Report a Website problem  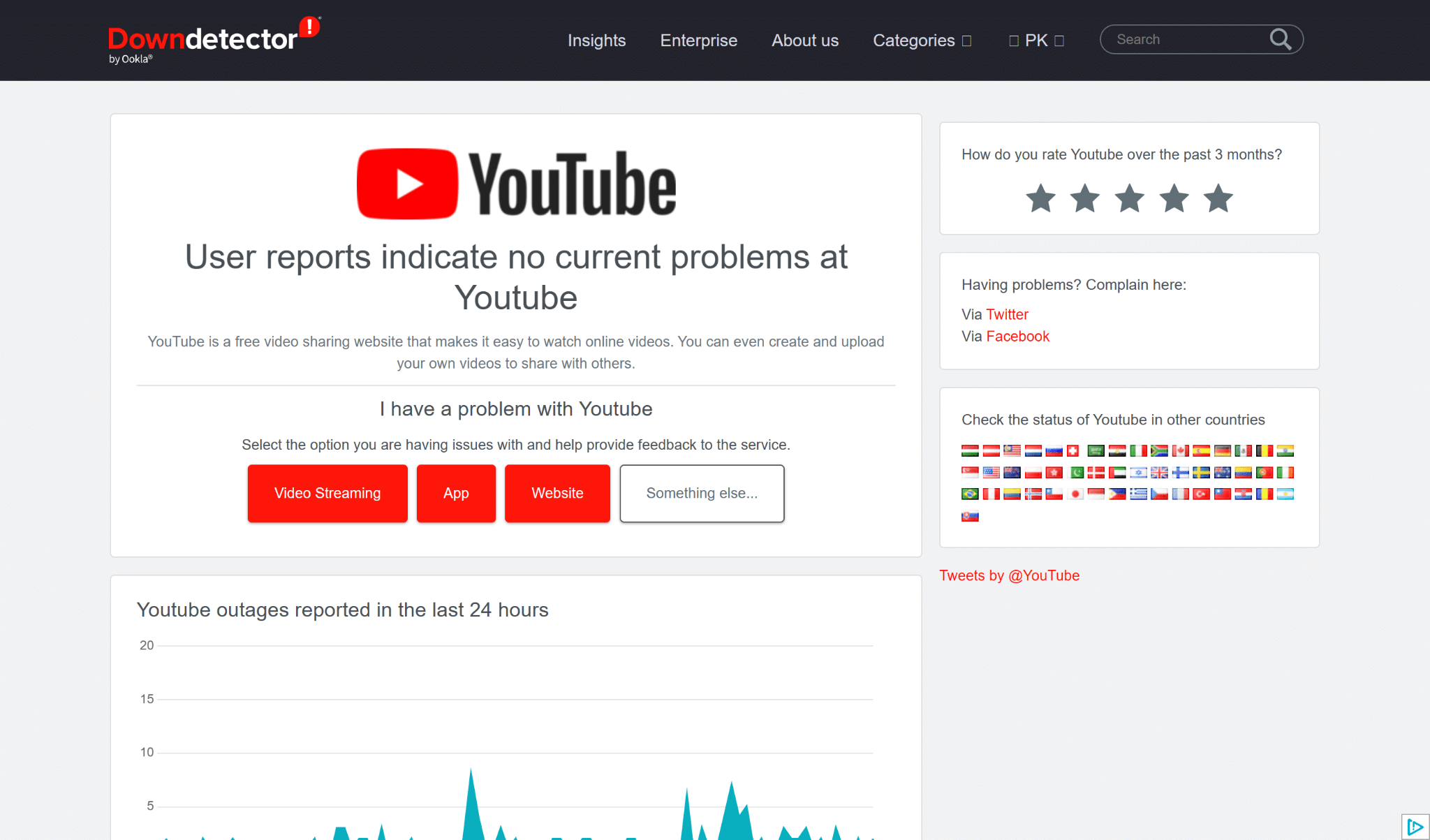[557, 493]
